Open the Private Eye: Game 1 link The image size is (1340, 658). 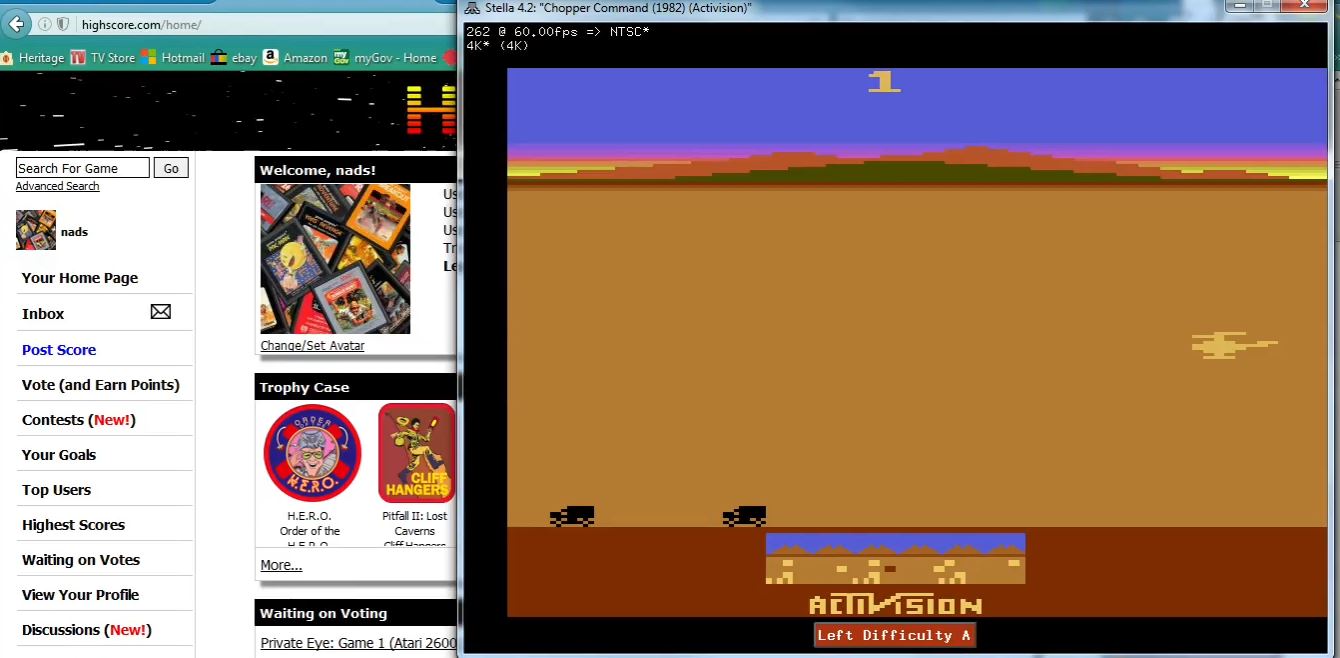click(358, 643)
